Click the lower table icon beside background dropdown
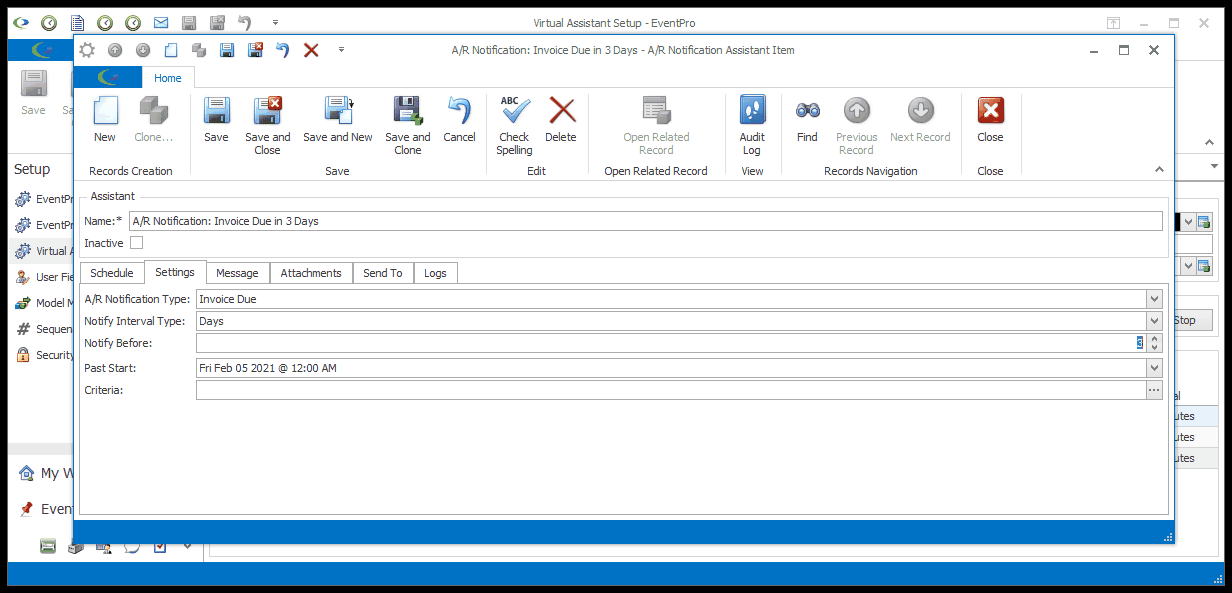1232x593 pixels. 1204,266
